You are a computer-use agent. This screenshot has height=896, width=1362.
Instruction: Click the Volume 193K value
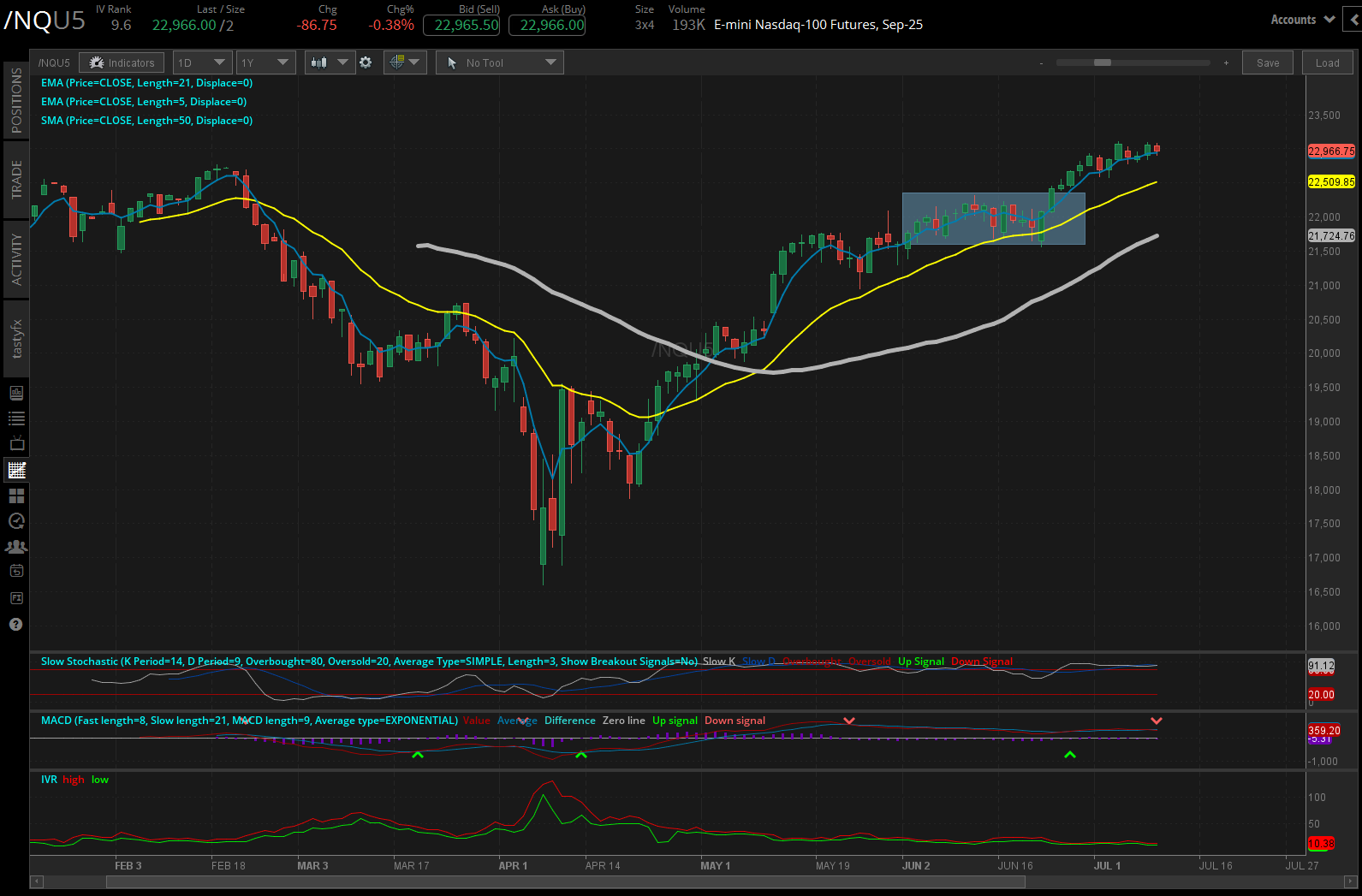tap(688, 26)
